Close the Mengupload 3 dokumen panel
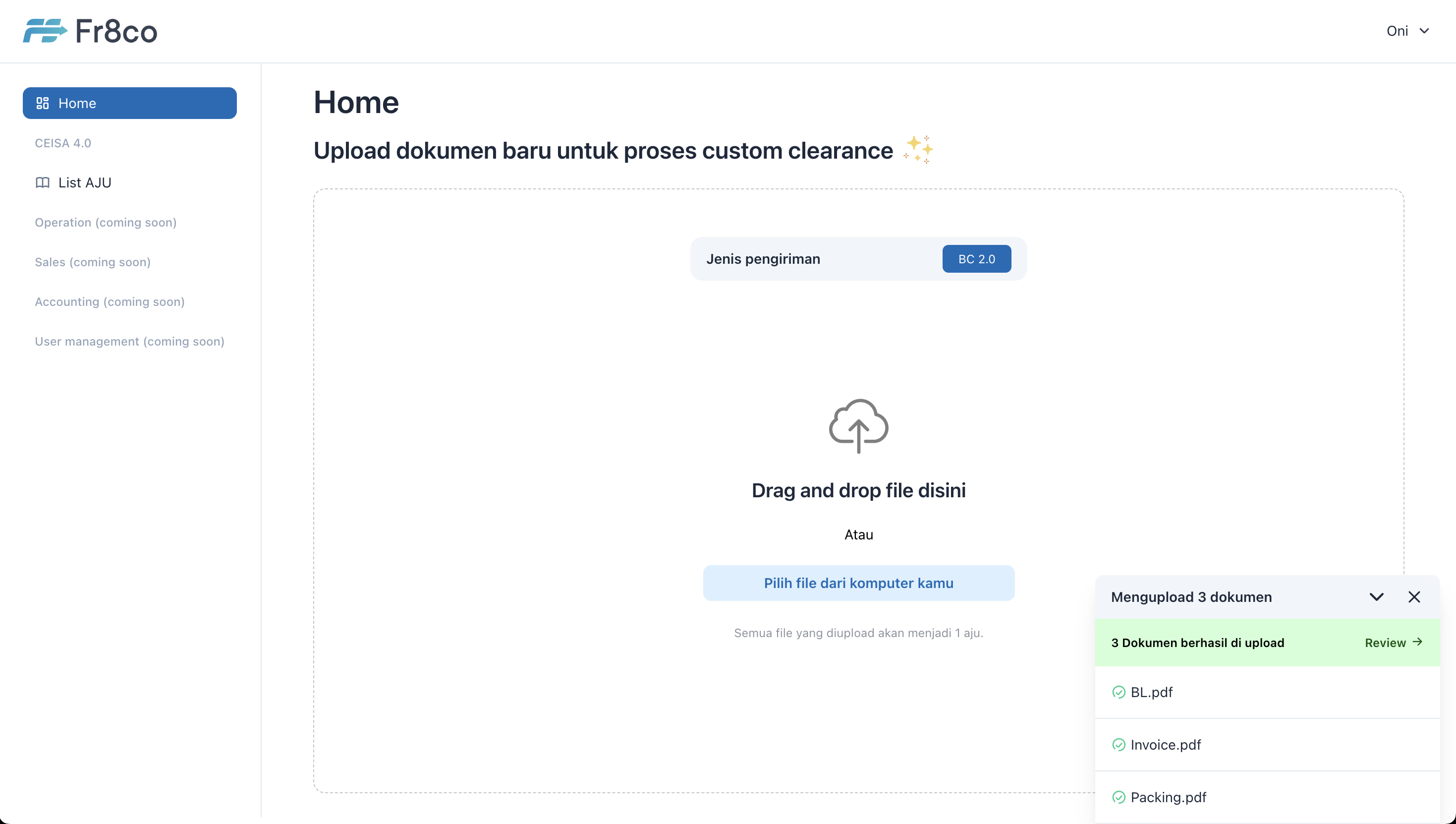The height and width of the screenshot is (824, 1456). 1413,597
